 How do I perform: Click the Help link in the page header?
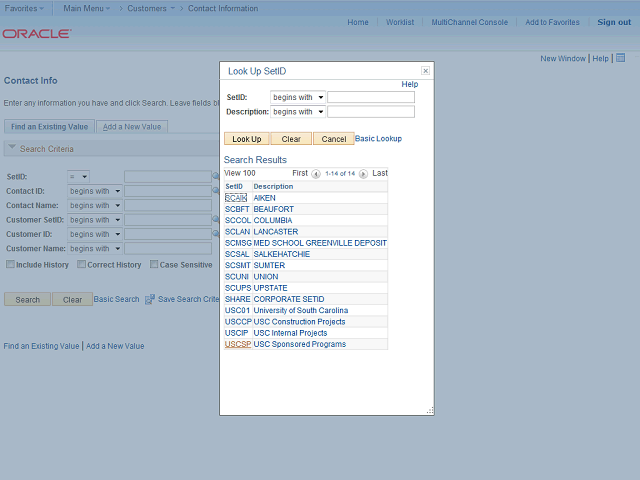pyautogui.click(x=600, y=58)
